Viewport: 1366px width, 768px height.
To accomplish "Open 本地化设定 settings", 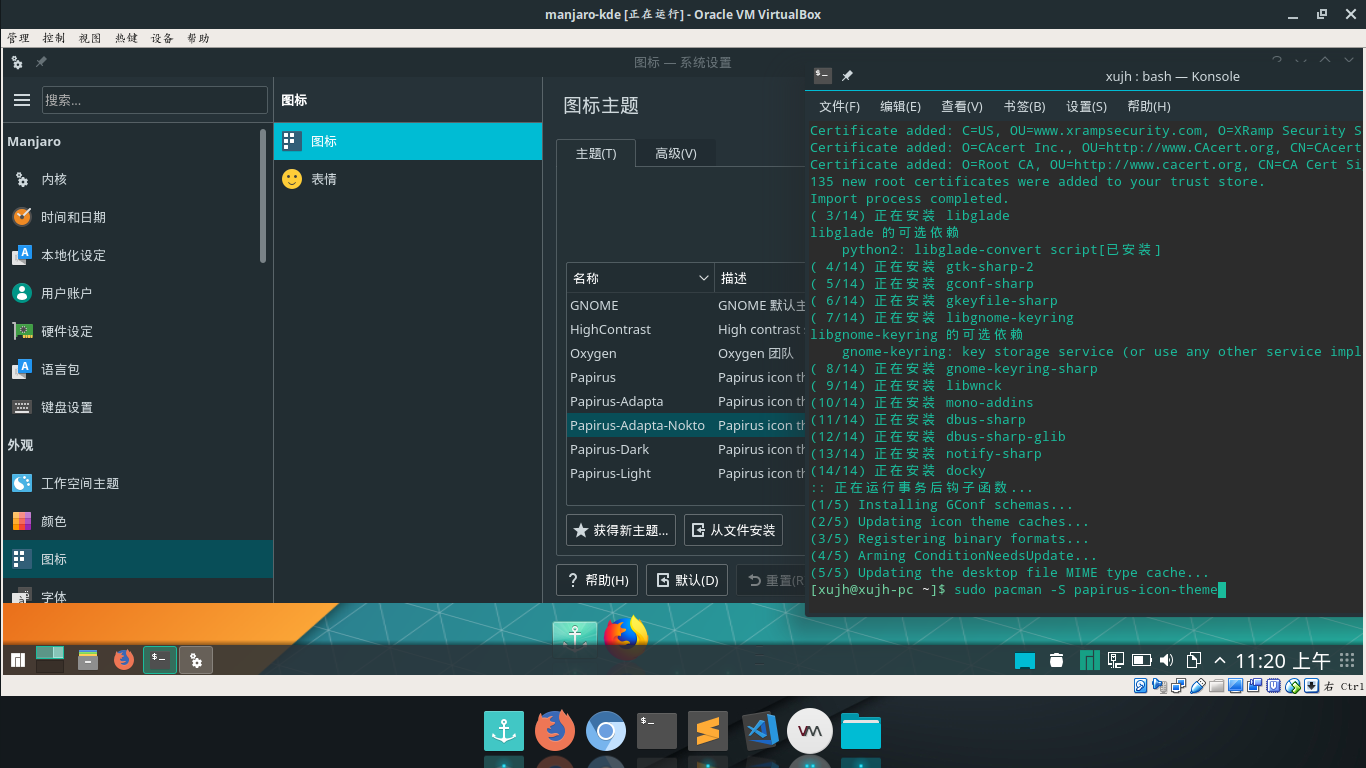I will point(136,256).
